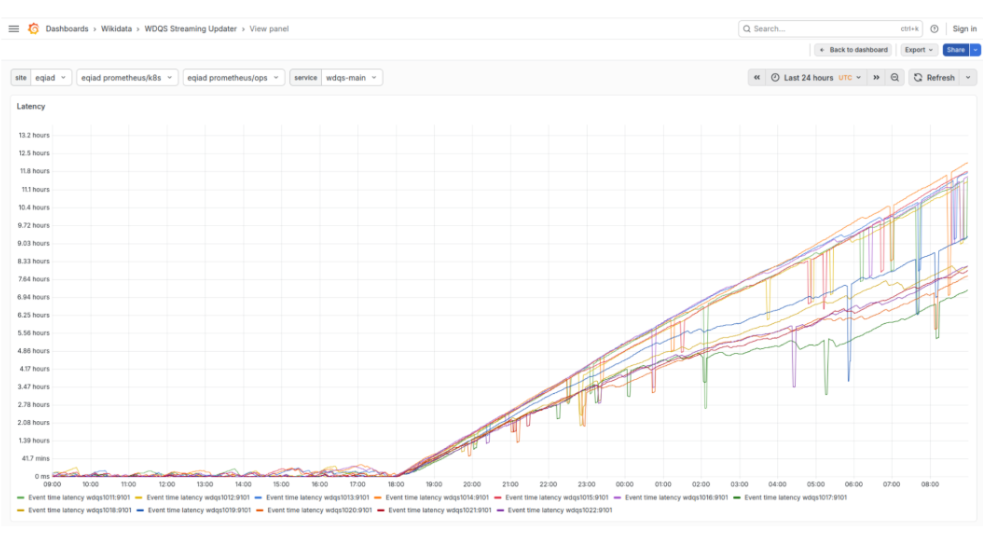The height and width of the screenshot is (535, 996).
Task: Click the Grafana logo icon
Action: [34, 29]
